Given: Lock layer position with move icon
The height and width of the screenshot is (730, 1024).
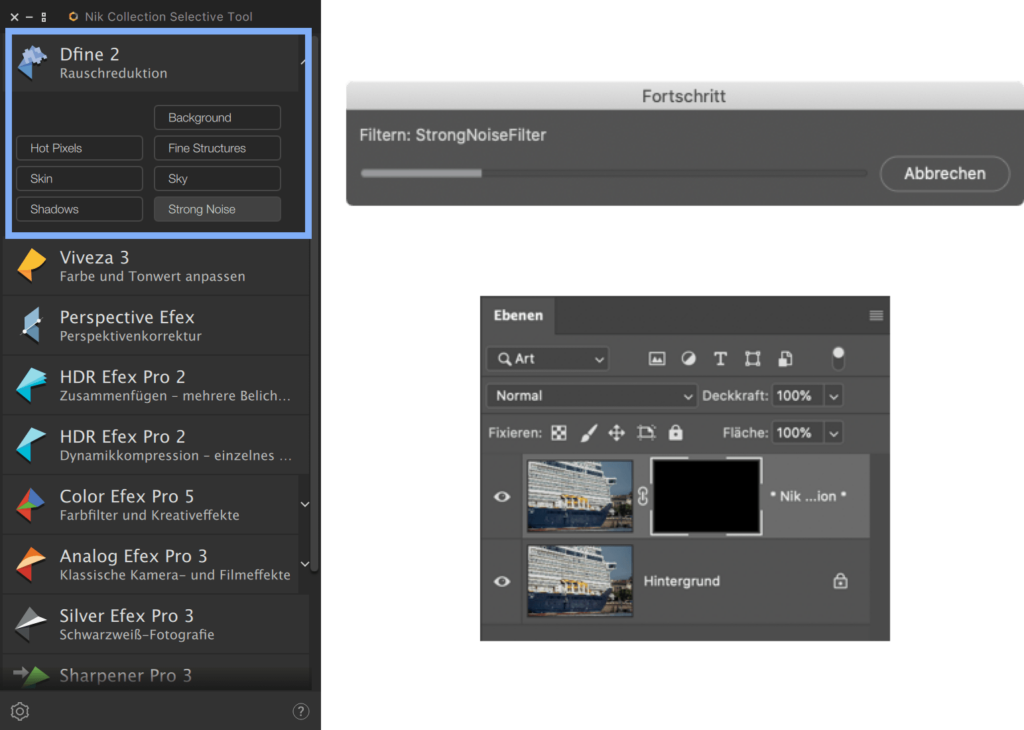Looking at the screenshot, I should tap(616, 433).
